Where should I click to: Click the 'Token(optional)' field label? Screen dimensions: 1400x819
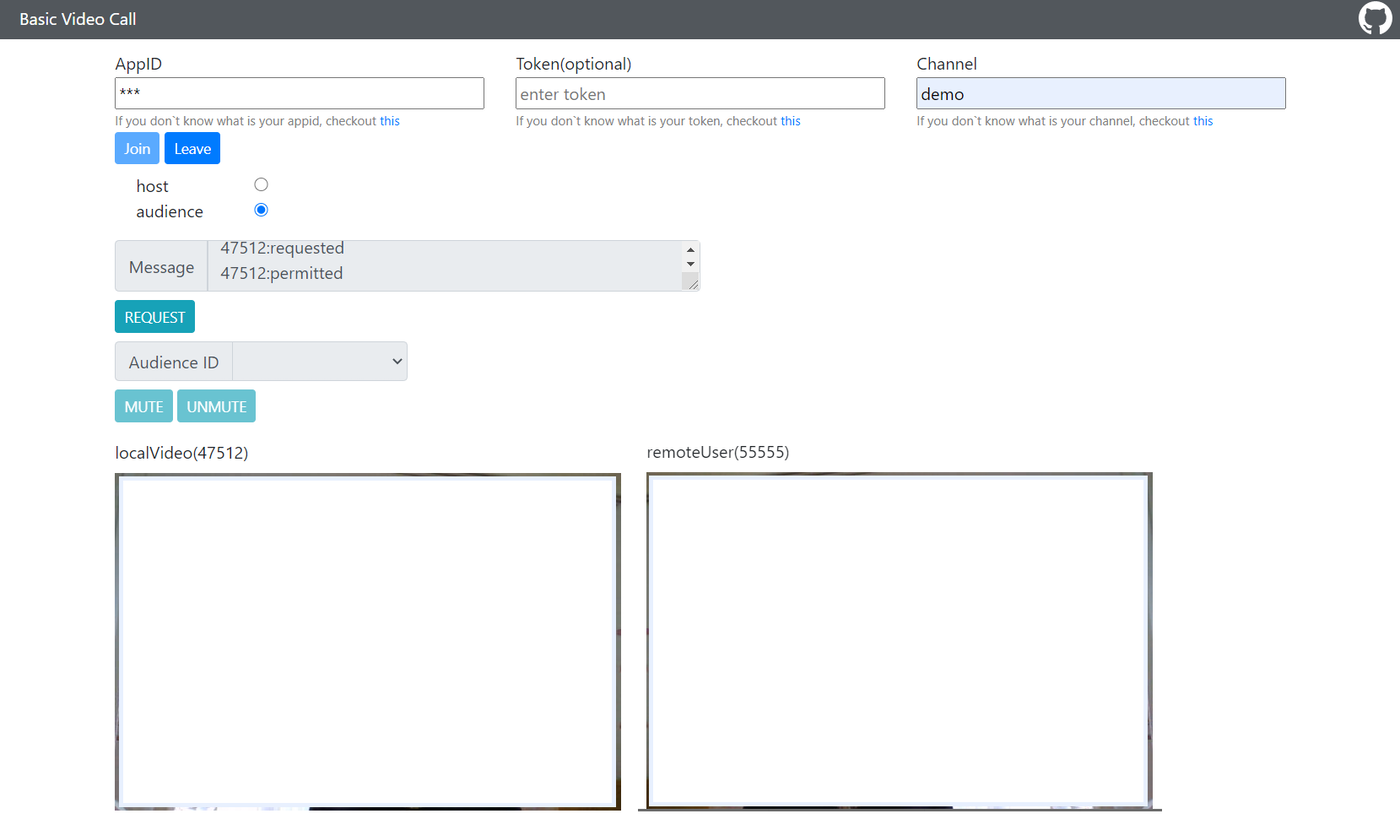point(574,64)
